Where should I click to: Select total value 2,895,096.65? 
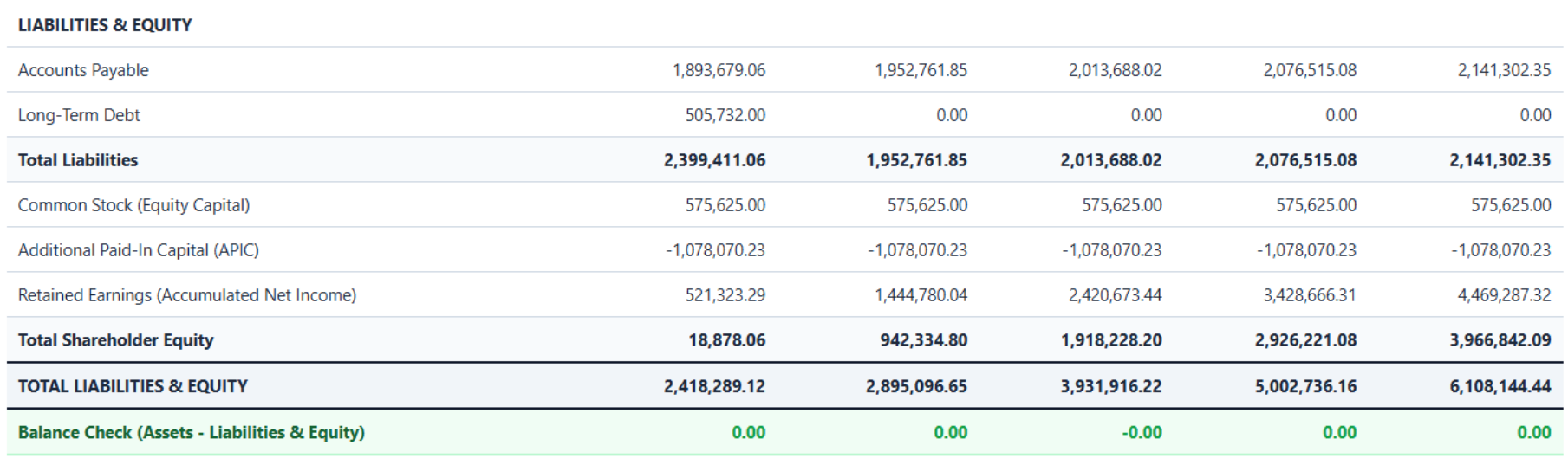tap(916, 386)
